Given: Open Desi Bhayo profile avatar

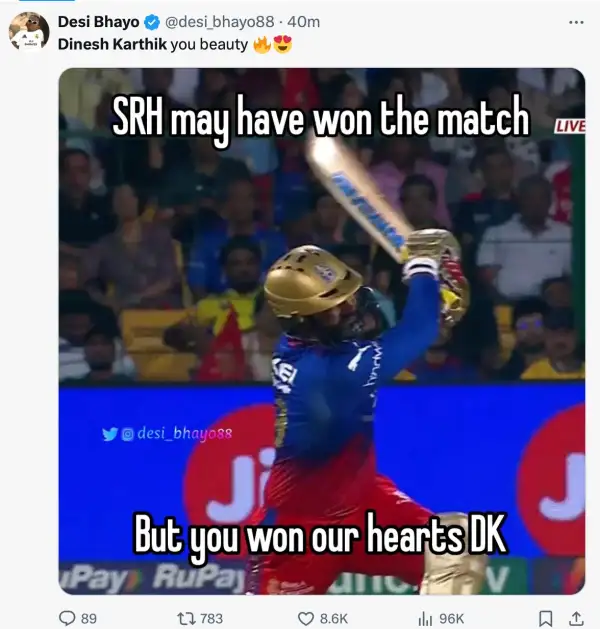Looking at the screenshot, I should [29, 32].
